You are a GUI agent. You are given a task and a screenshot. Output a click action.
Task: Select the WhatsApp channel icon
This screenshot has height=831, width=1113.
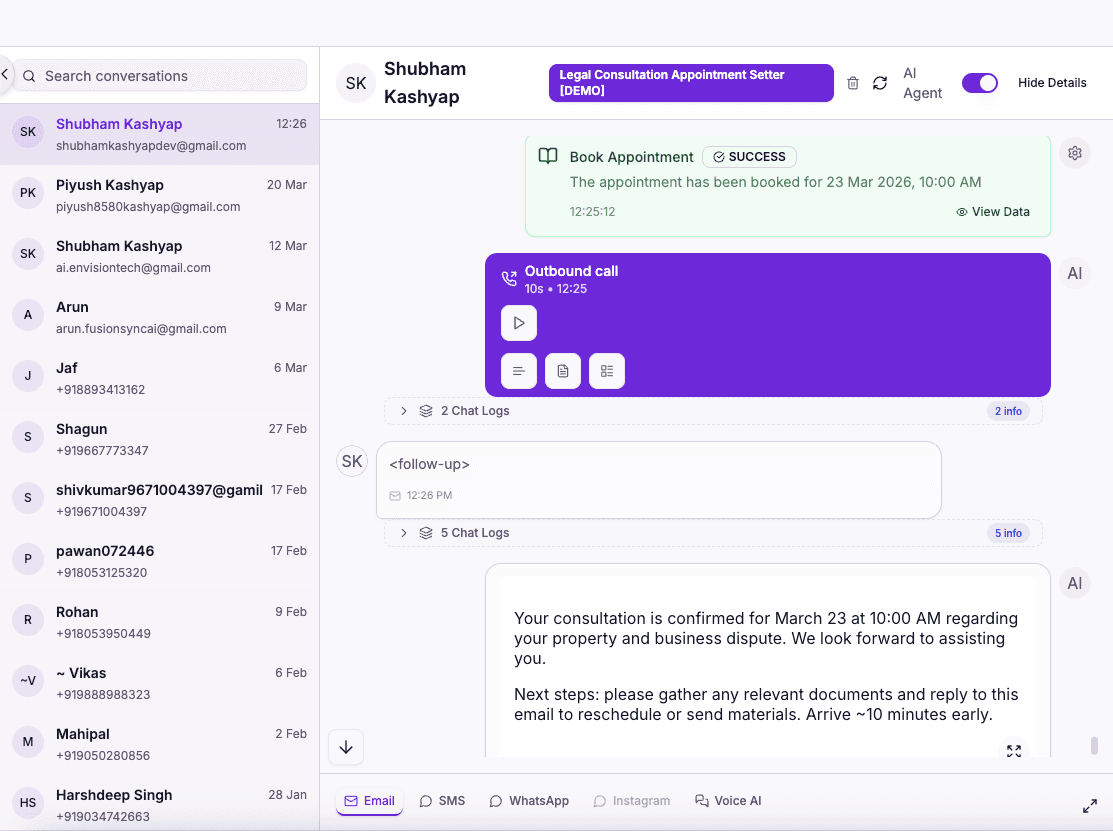494,800
